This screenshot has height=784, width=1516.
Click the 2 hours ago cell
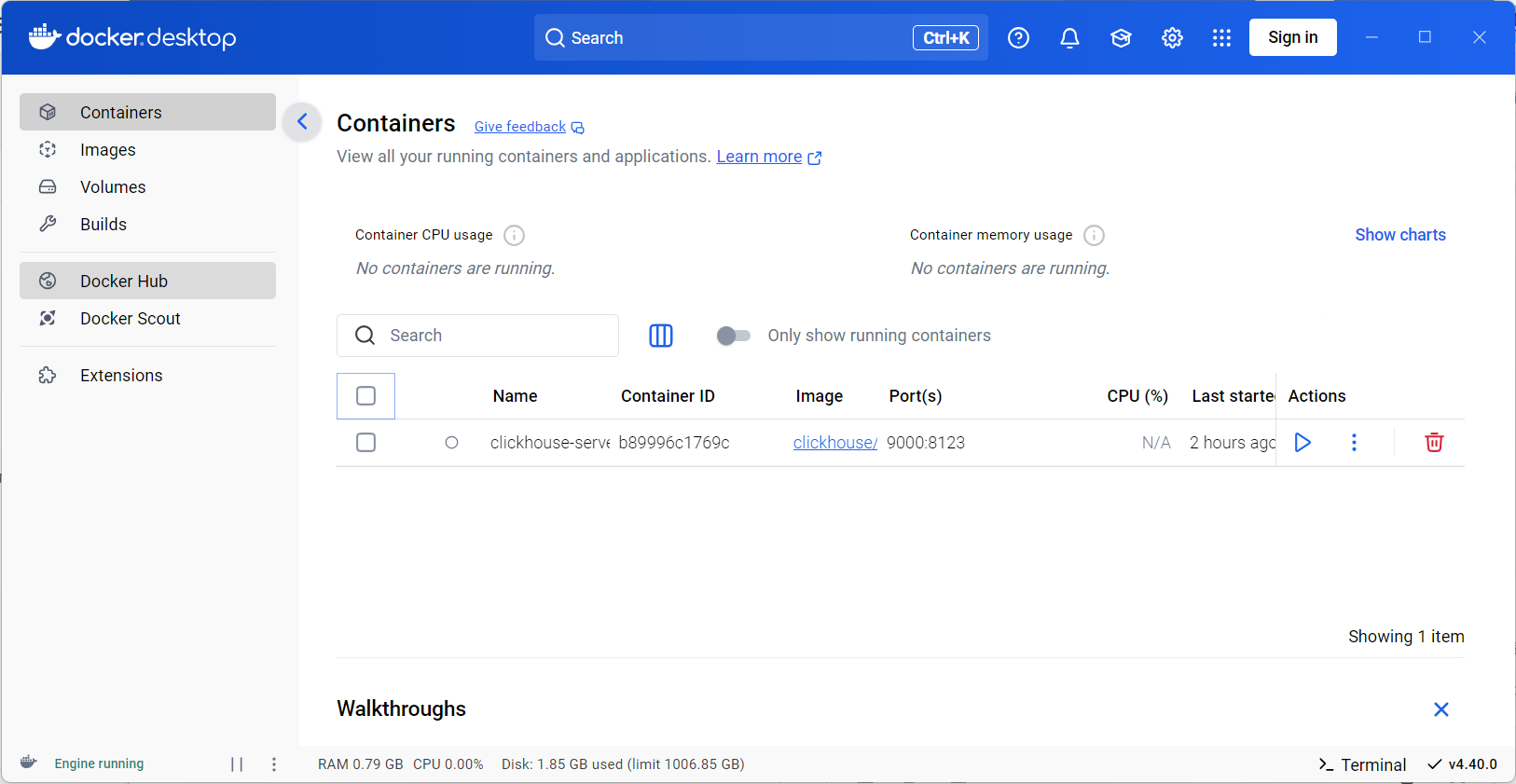[1233, 443]
